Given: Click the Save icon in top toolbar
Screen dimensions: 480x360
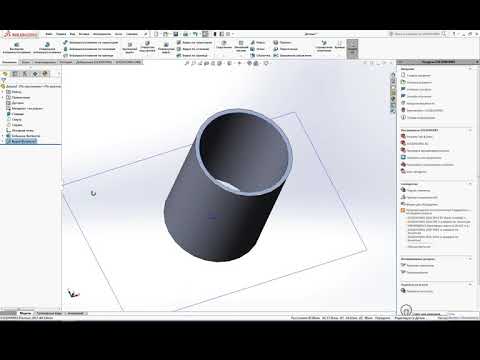Looking at the screenshot, I should [x=176, y=34].
